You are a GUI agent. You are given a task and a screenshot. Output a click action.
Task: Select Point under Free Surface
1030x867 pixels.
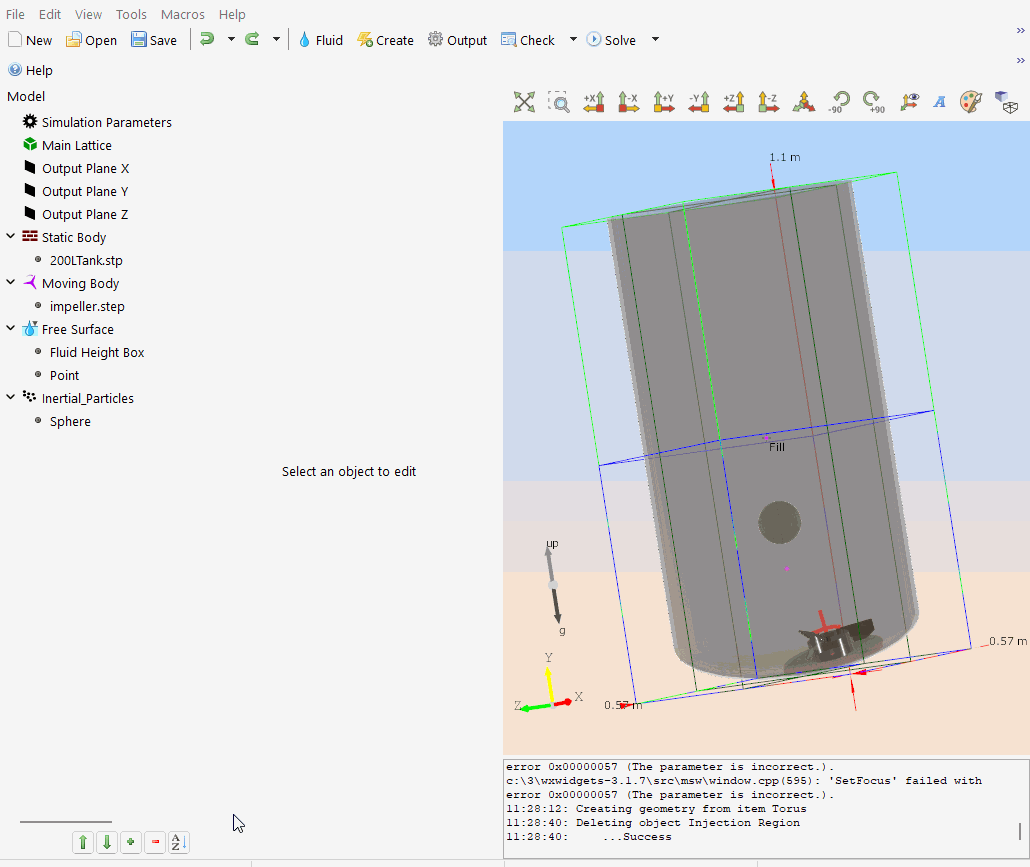pyautogui.click(x=64, y=375)
